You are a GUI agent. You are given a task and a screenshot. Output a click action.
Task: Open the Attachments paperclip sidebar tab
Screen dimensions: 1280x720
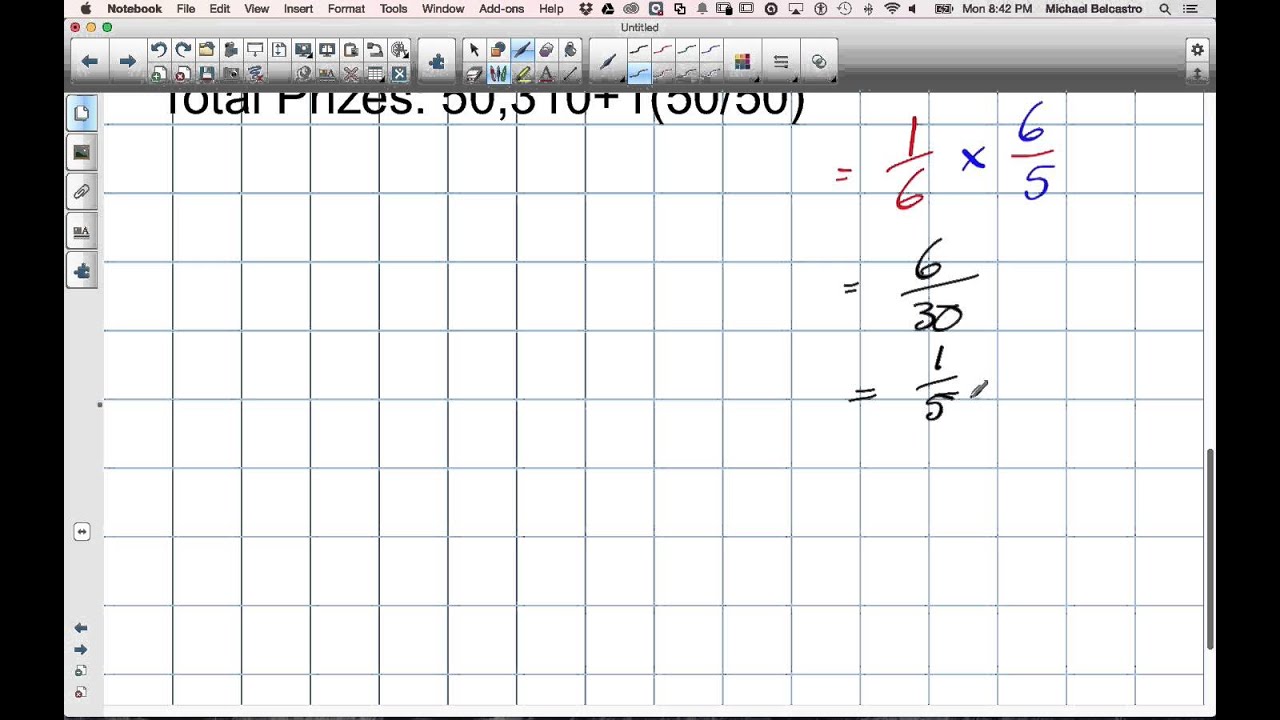[81, 192]
